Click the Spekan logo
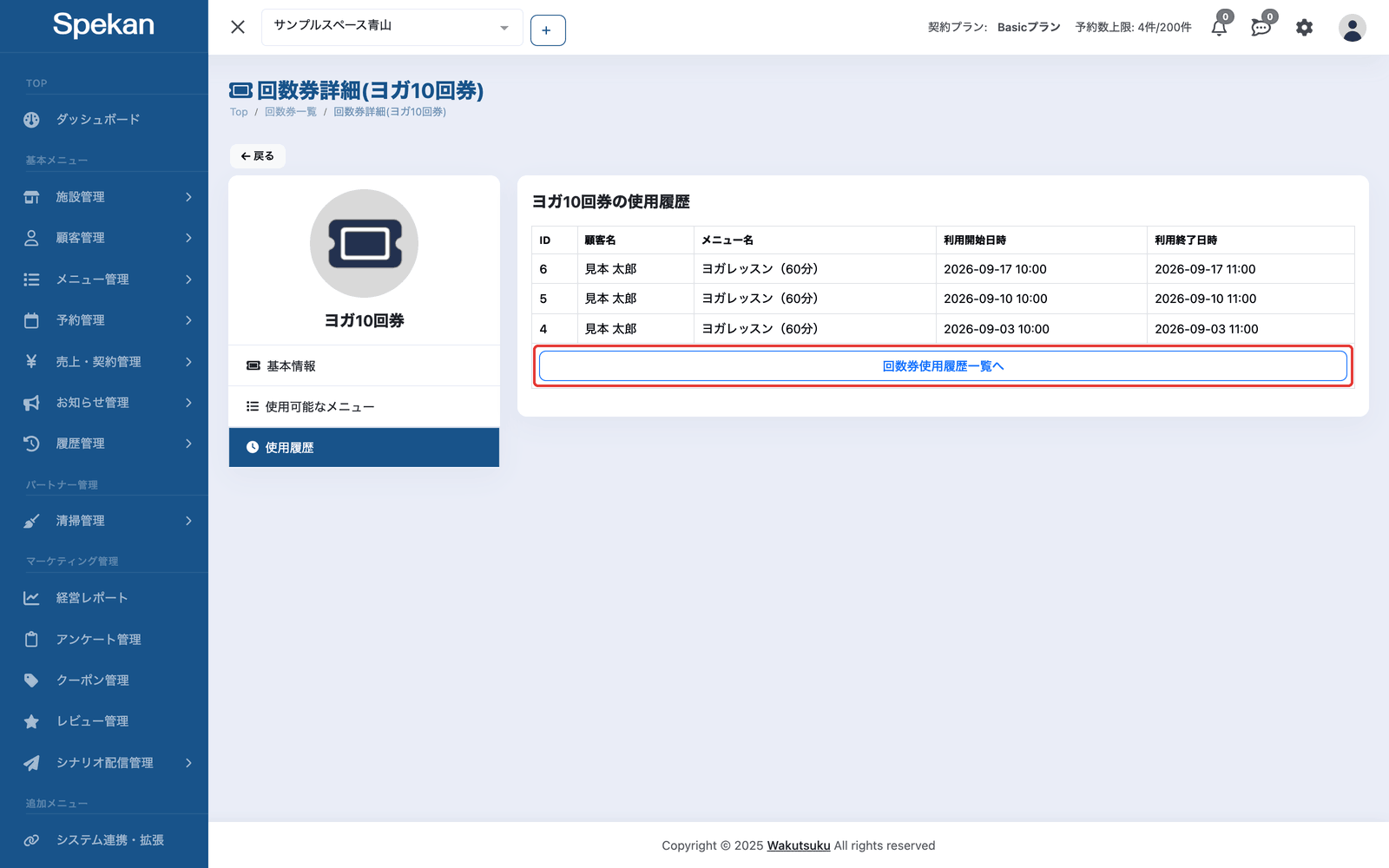Screen dimensions: 1389x868 (103, 25)
